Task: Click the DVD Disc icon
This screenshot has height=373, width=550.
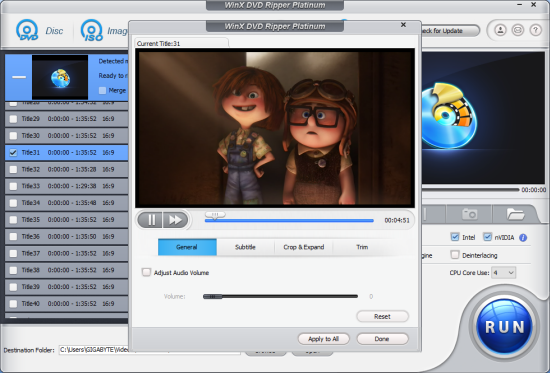Action: pos(27,31)
